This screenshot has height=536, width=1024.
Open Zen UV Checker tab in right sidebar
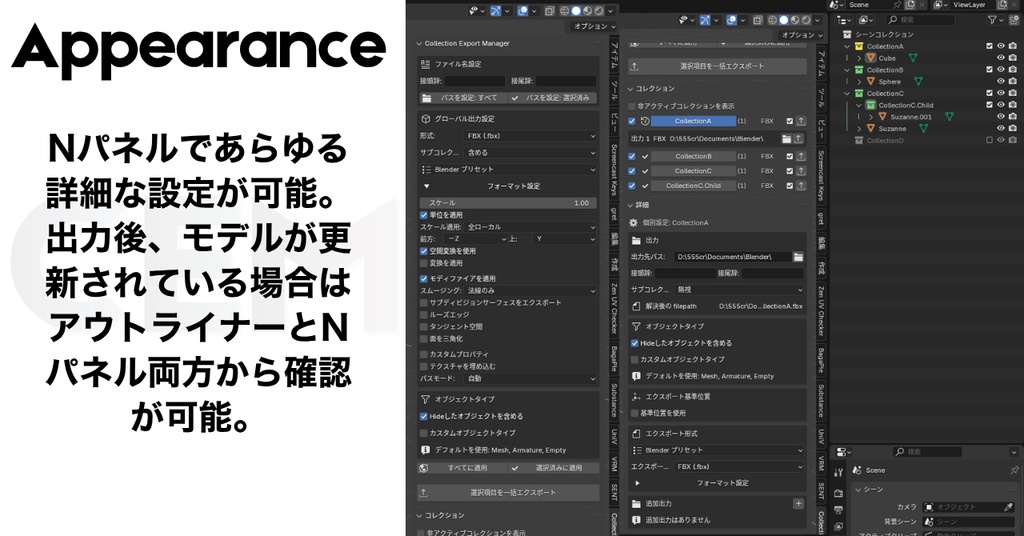click(821, 311)
